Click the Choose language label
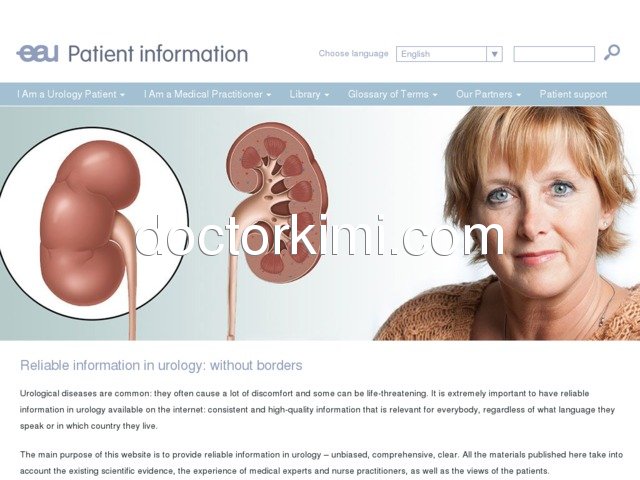Screen dimensions: 640x480 tap(353, 53)
